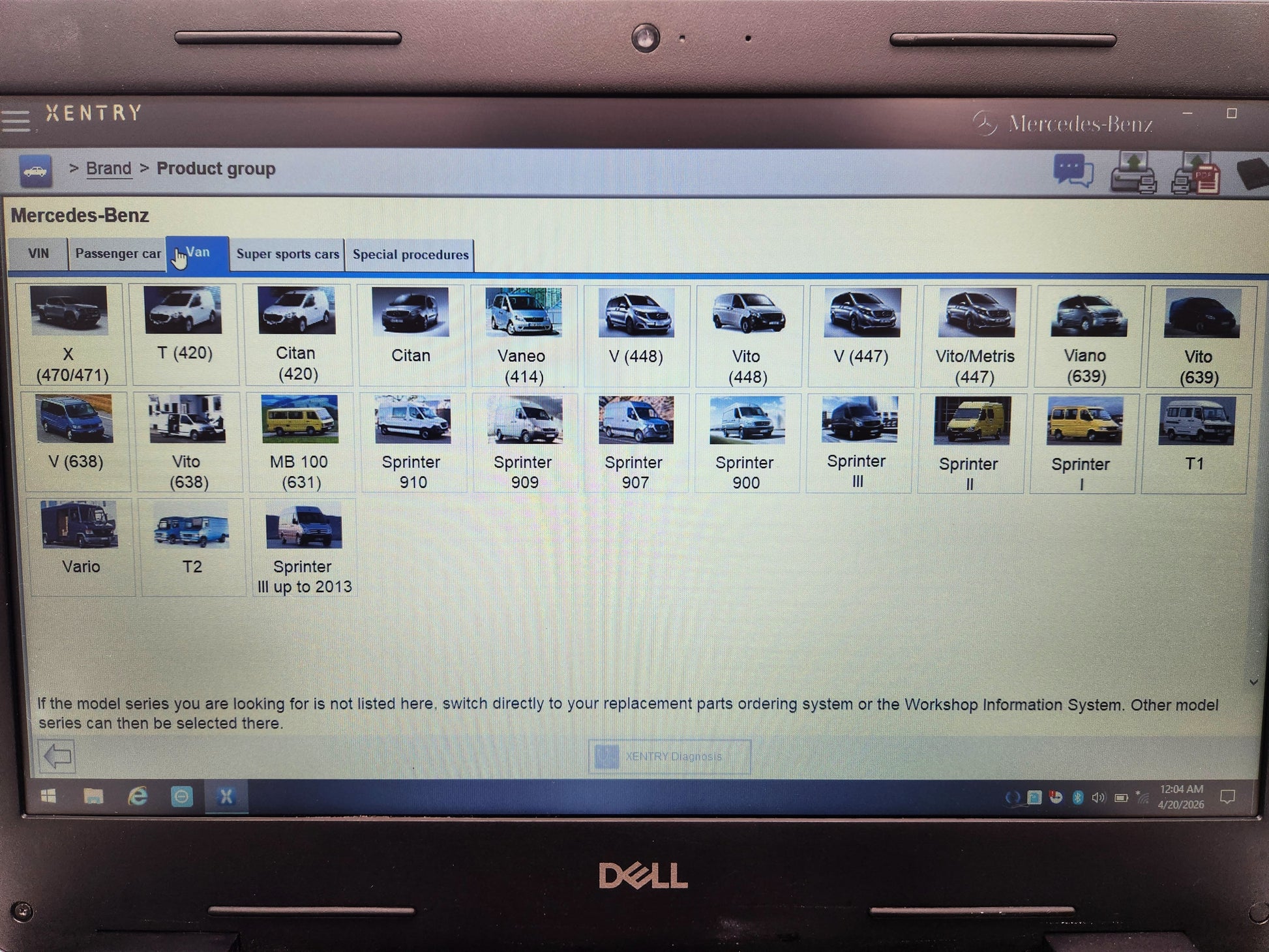This screenshot has width=1269, height=952.
Task: Click the vehicle home icon in breadcrumb
Action: pyautogui.click(x=35, y=171)
